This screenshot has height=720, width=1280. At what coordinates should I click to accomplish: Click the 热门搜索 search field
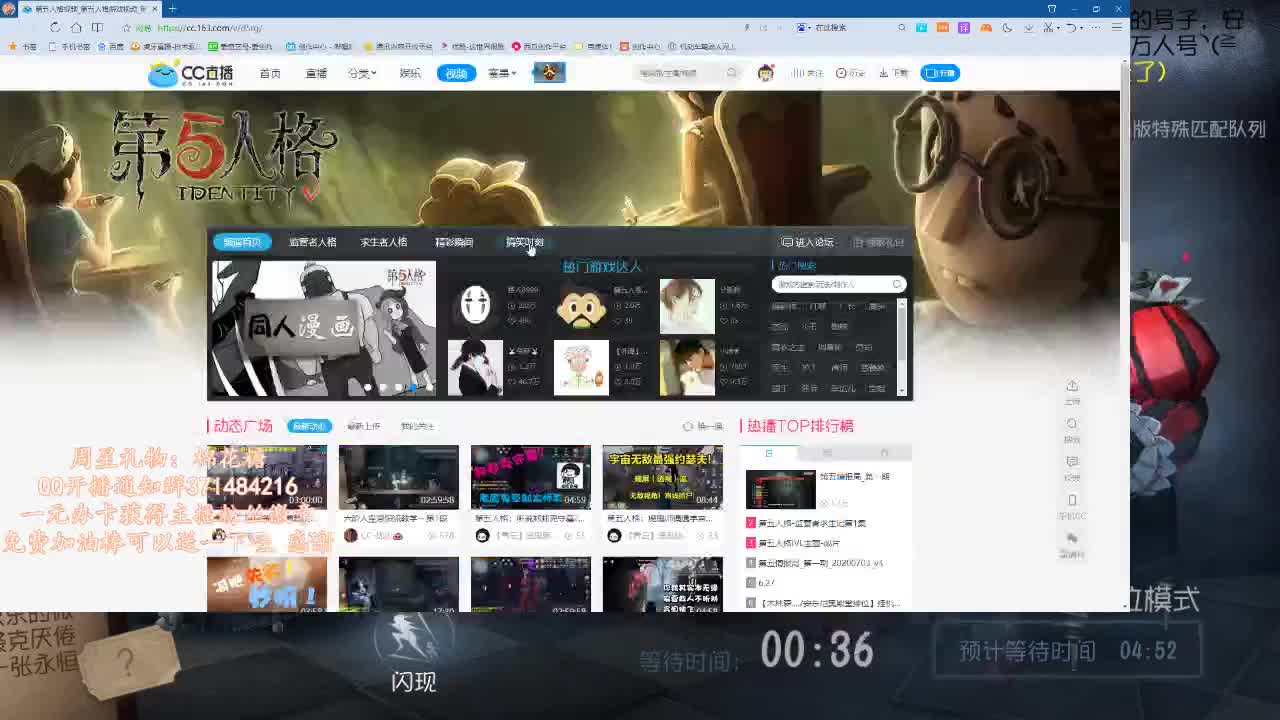[838, 284]
